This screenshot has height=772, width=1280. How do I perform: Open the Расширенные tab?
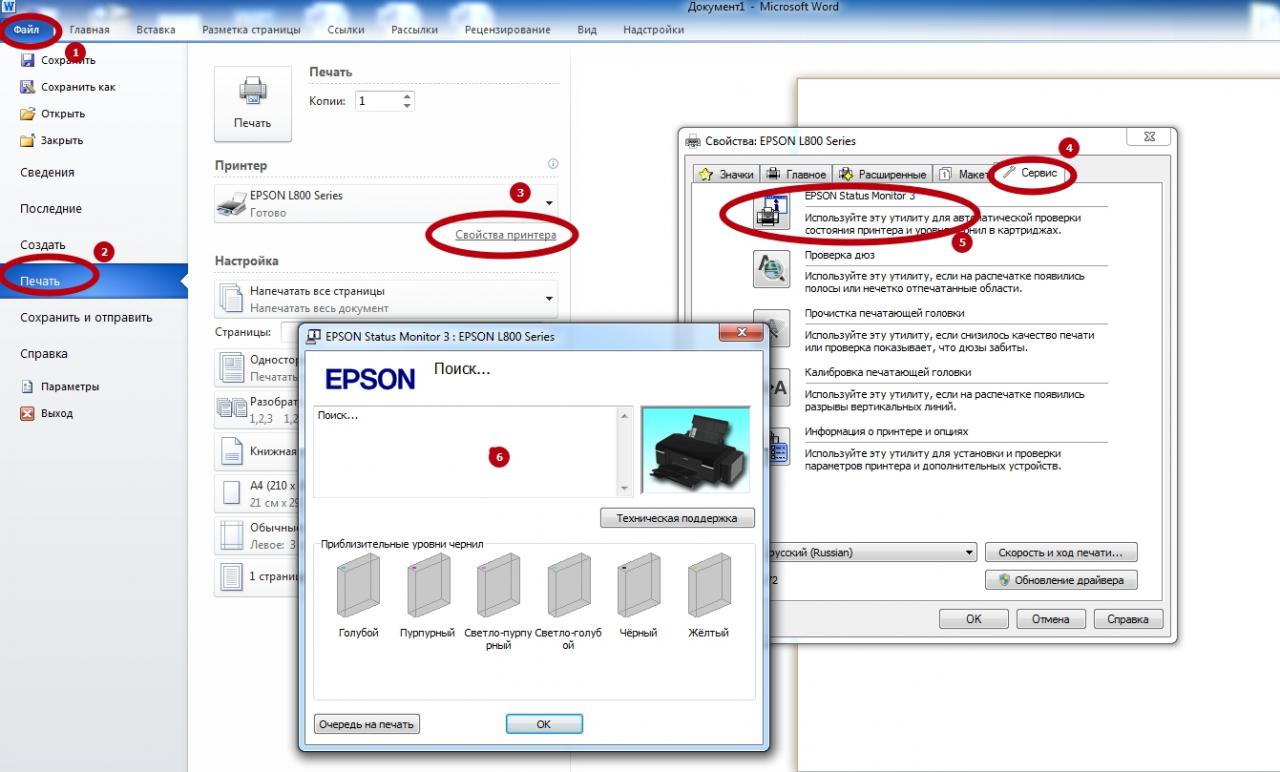click(883, 174)
